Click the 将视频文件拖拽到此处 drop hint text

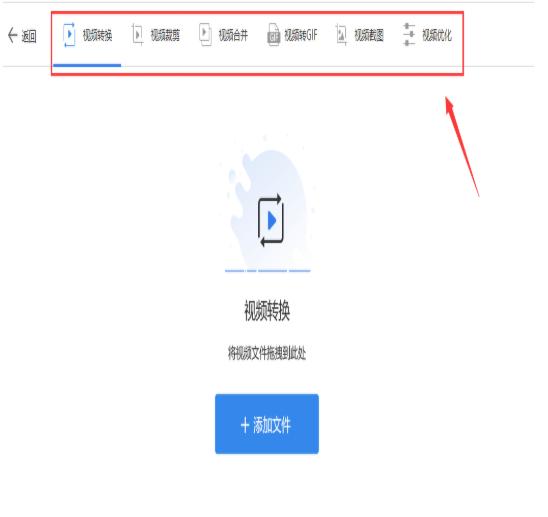point(267,353)
